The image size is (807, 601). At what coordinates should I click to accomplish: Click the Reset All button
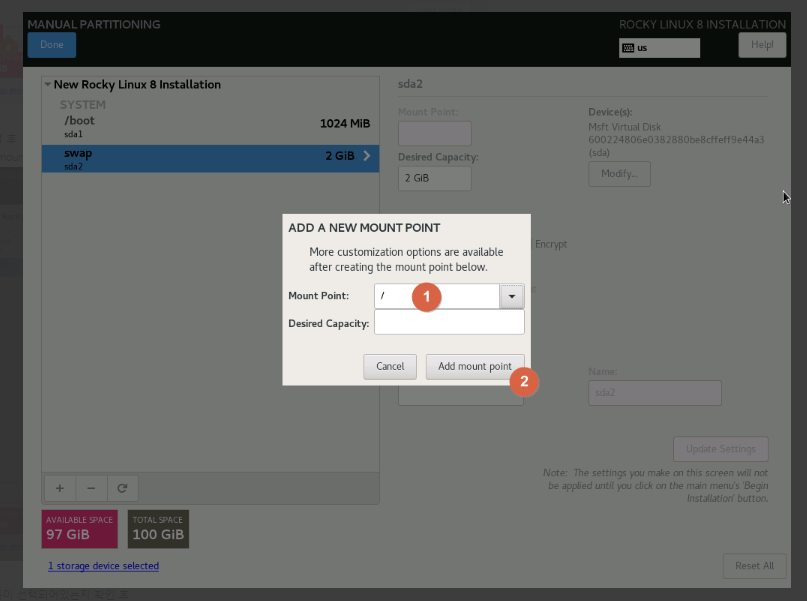coord(754,565)
